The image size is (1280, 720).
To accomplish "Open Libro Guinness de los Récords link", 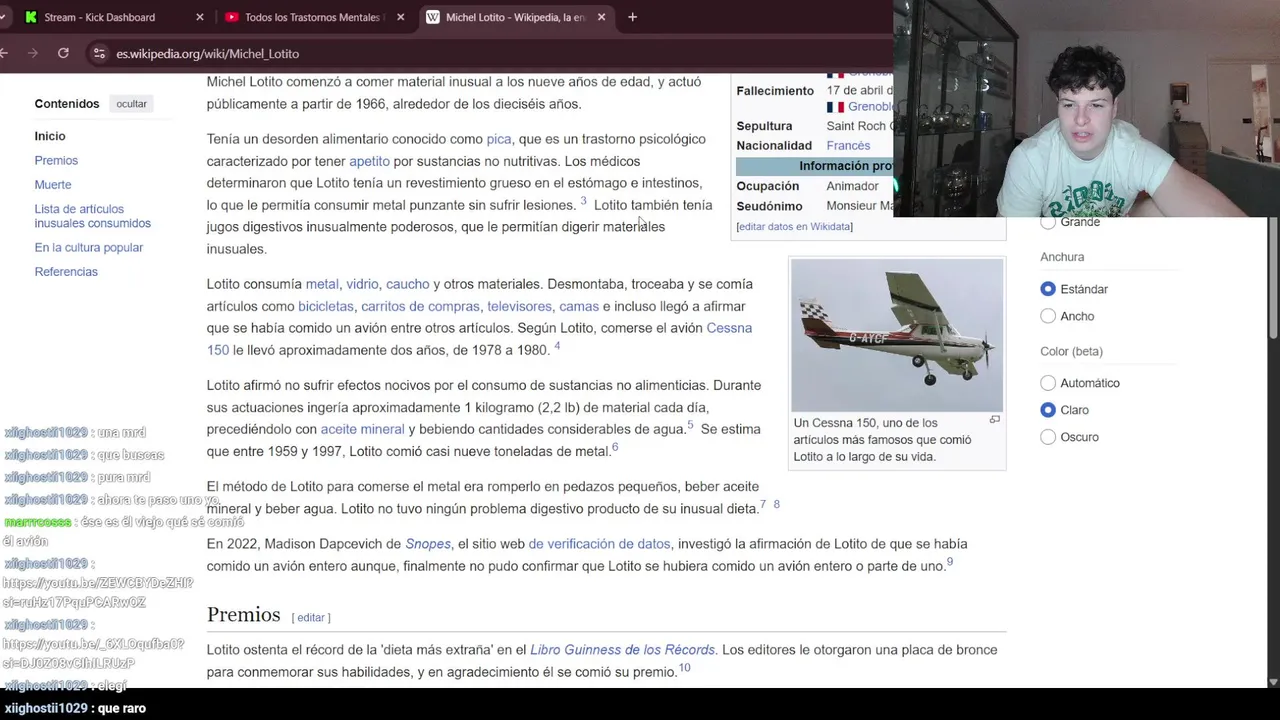I will [x=622, y=650].
